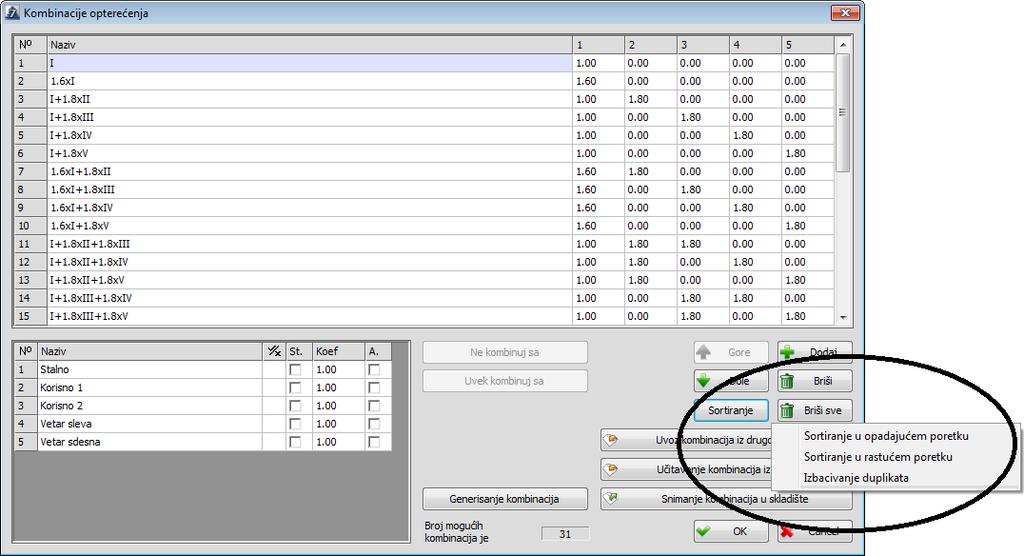This screenshot has height=556, width=1024.
Task: Click the Generisanje kombinacija button
Action: (504, 499)
